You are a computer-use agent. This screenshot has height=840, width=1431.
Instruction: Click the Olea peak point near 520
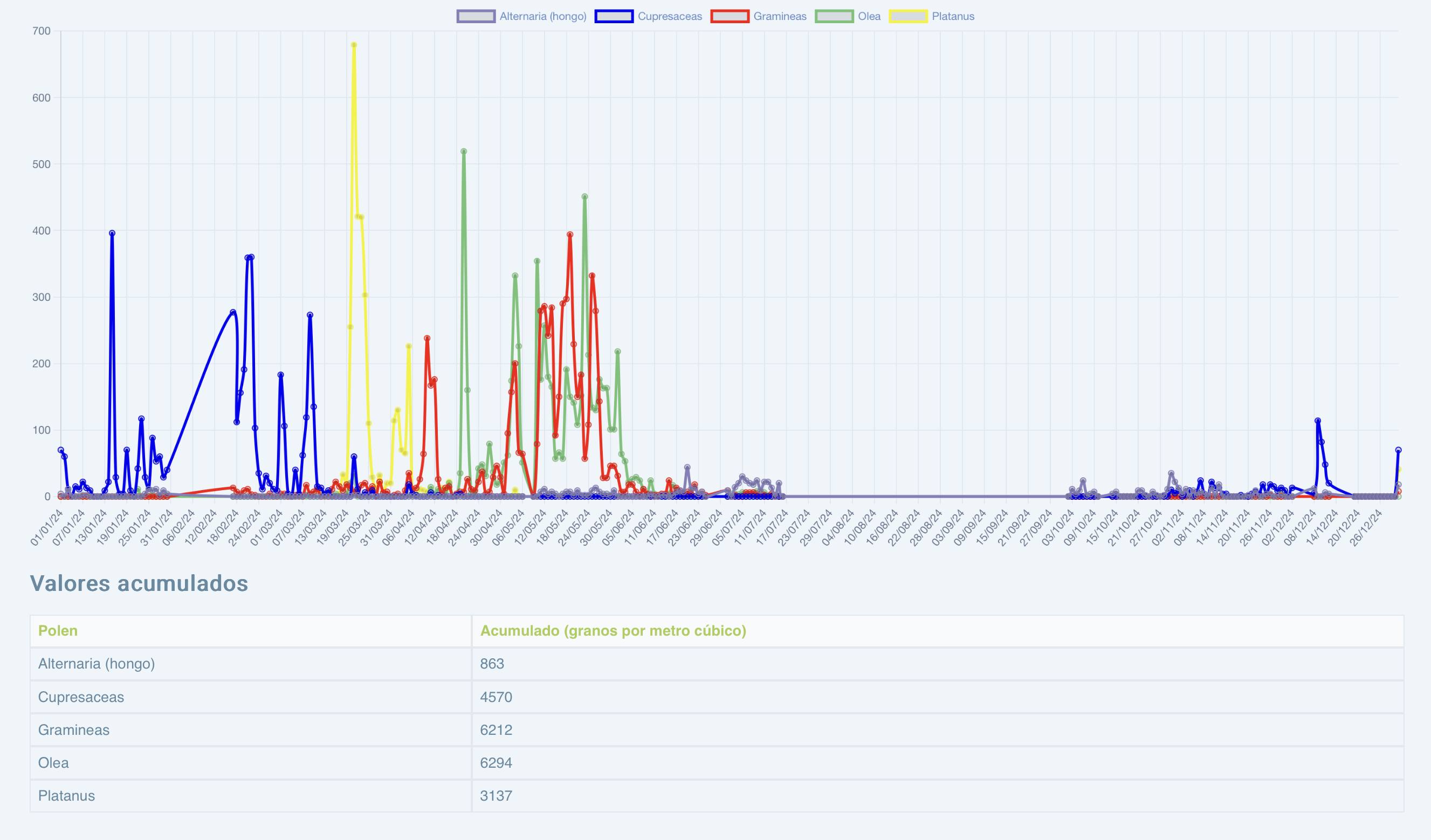464,152
